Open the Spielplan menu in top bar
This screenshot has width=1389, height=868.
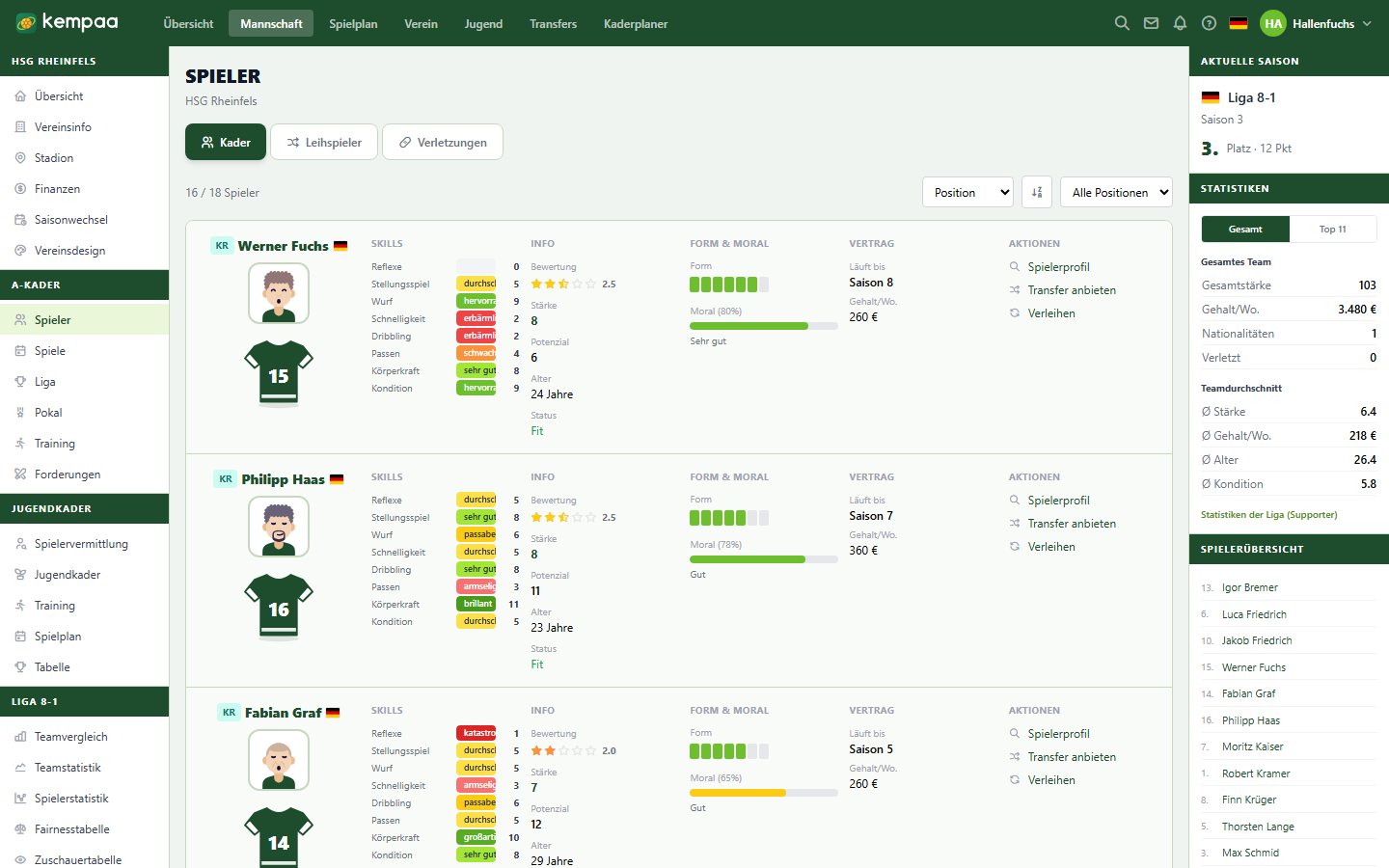353,23
